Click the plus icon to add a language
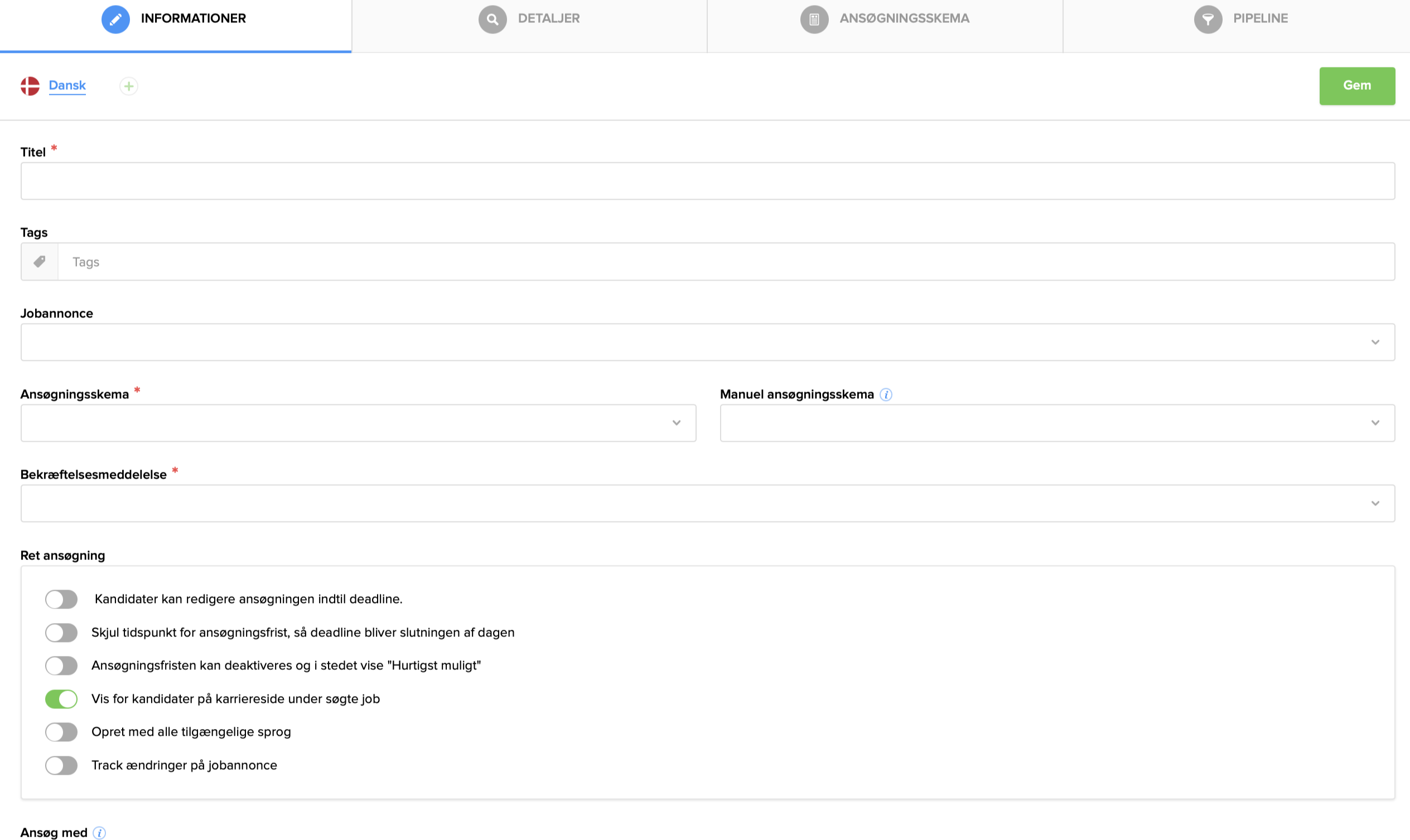The width and height of the screenshot is (1410, 840). coord(128,86)
